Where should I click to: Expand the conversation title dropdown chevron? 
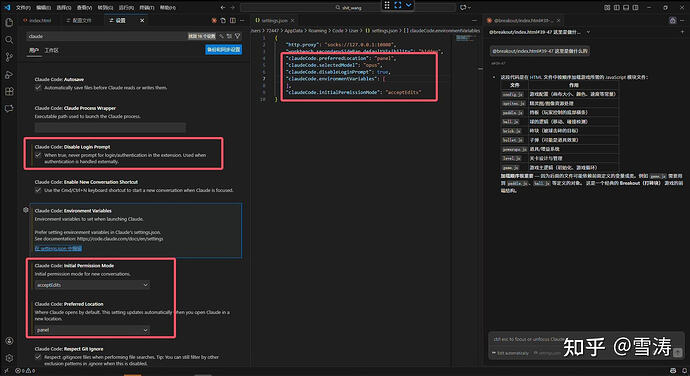coord(588,32)
